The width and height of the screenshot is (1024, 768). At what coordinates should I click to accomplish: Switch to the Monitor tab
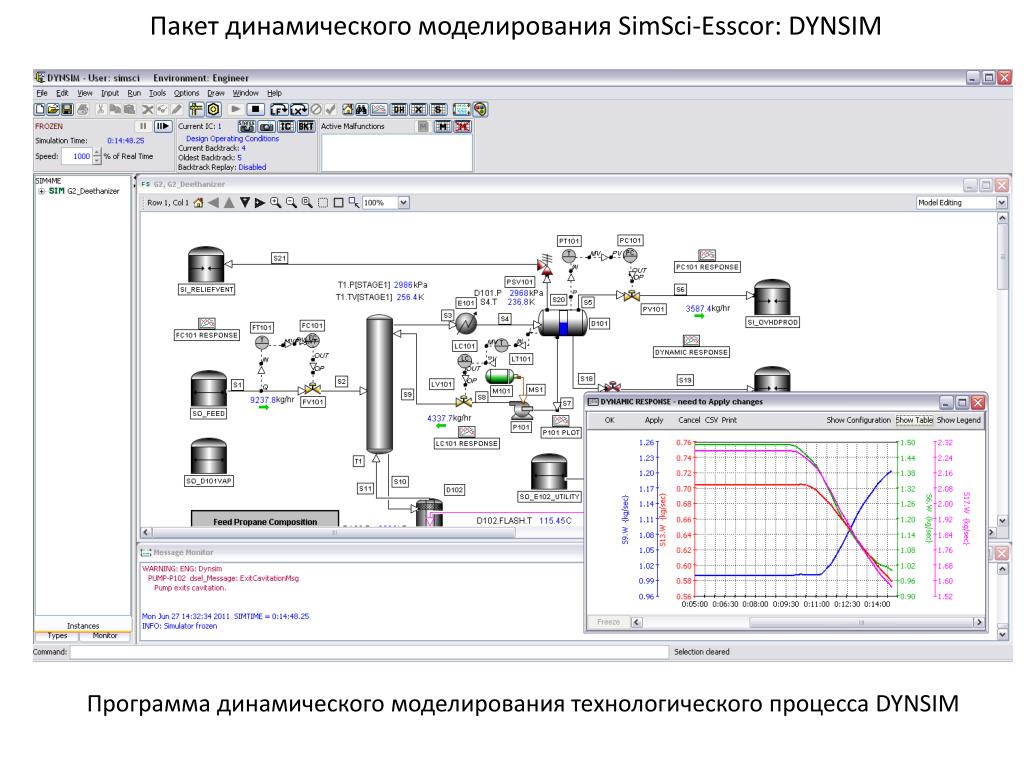pyautogui.click(x=105, y=635)
